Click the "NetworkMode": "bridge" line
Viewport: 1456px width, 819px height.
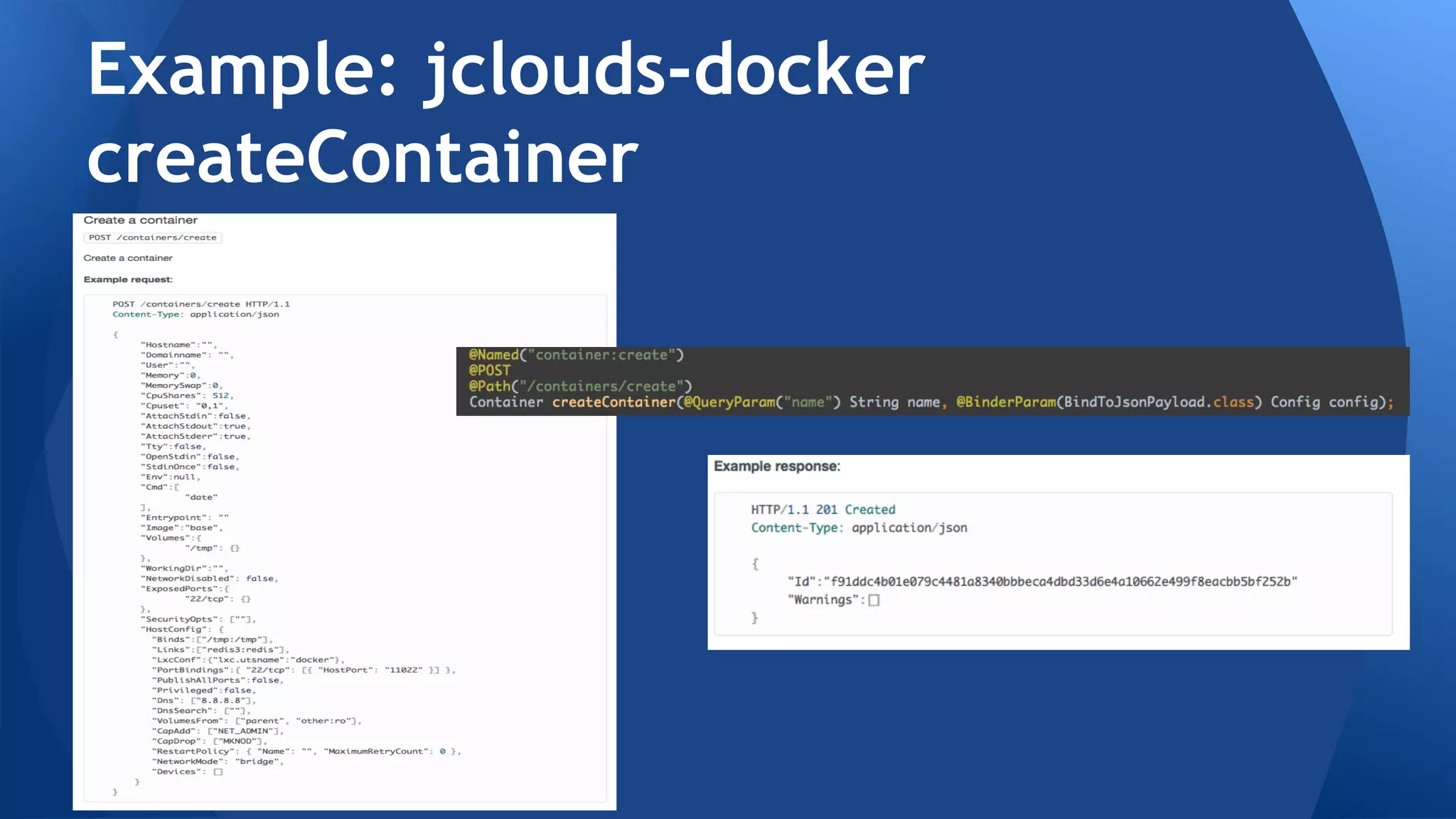pyautogui.click(x=218, y=761)
